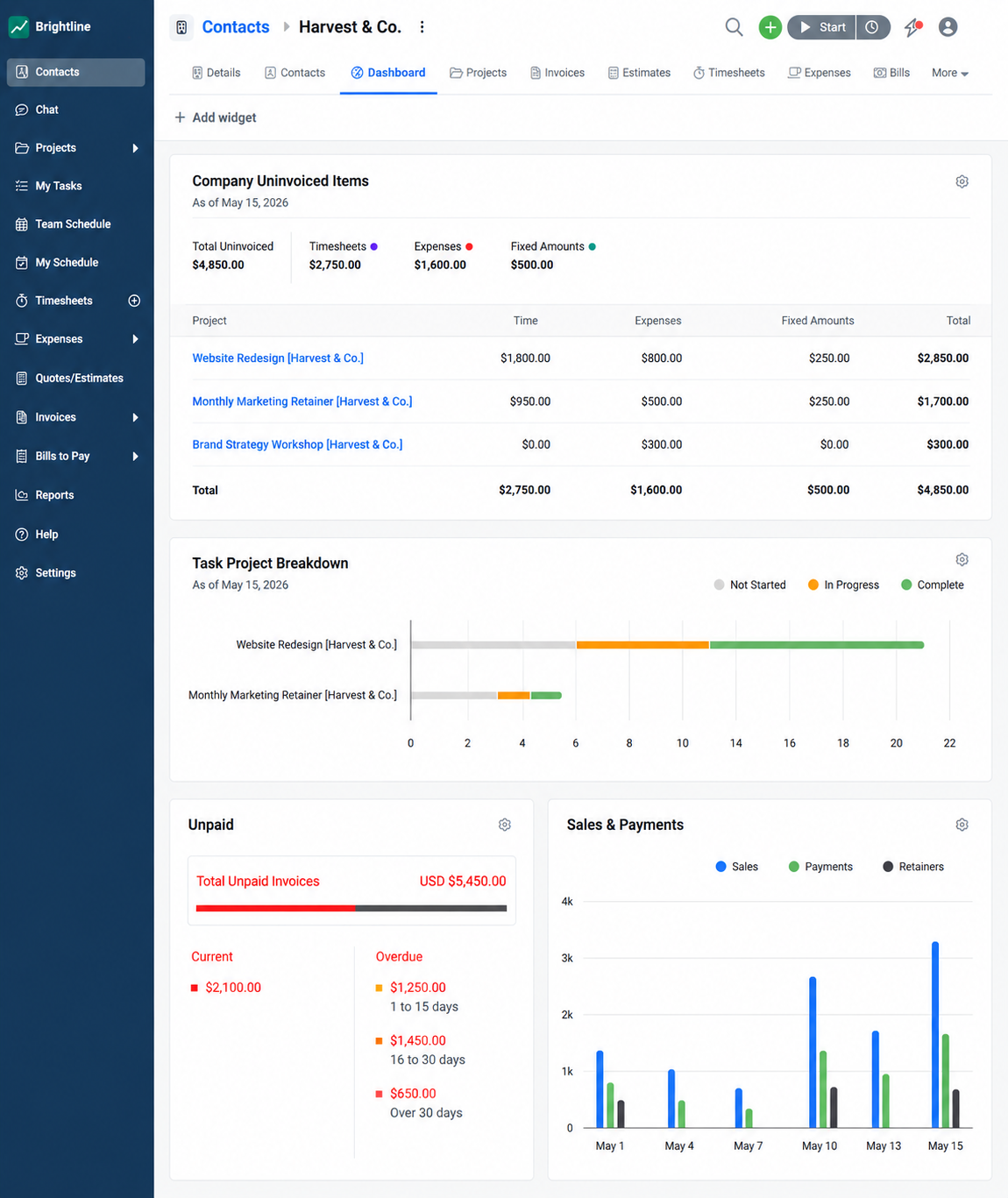
Task: Open the lightning notifications icon
Action: point(912,27)
